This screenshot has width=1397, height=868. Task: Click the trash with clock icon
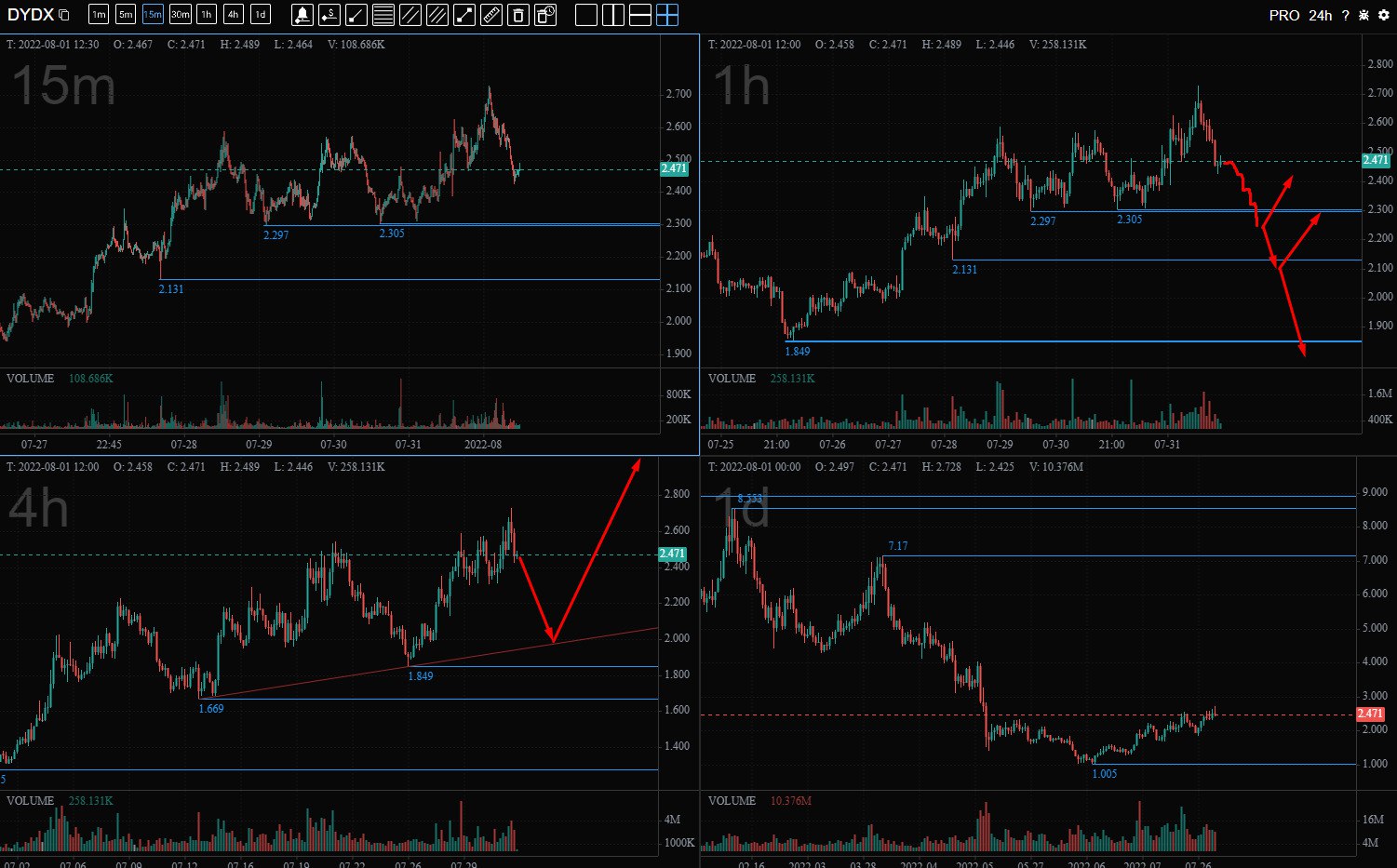tap(545, 15)
